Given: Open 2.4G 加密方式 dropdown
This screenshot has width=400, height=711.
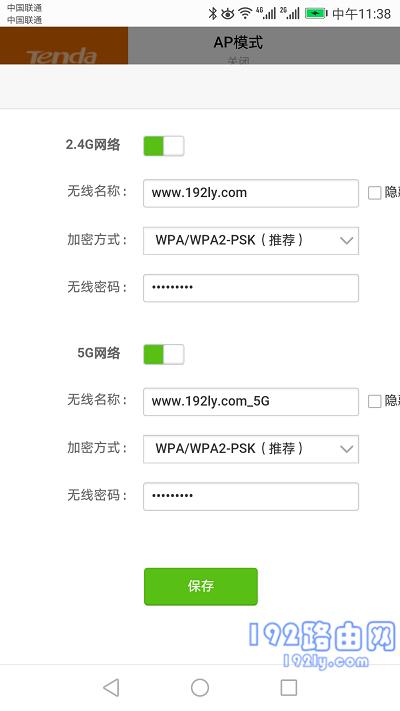Looking at the screenshot, I should point(251,240).
